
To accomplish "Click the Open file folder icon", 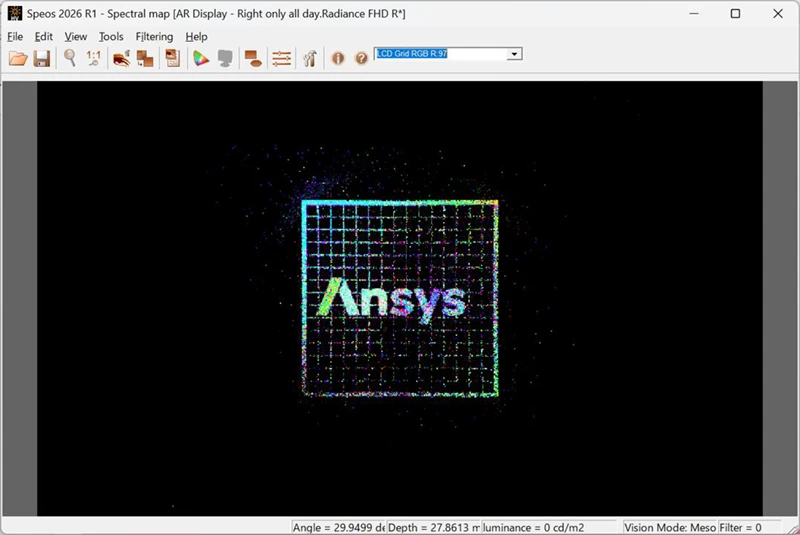I will [18, 59].
